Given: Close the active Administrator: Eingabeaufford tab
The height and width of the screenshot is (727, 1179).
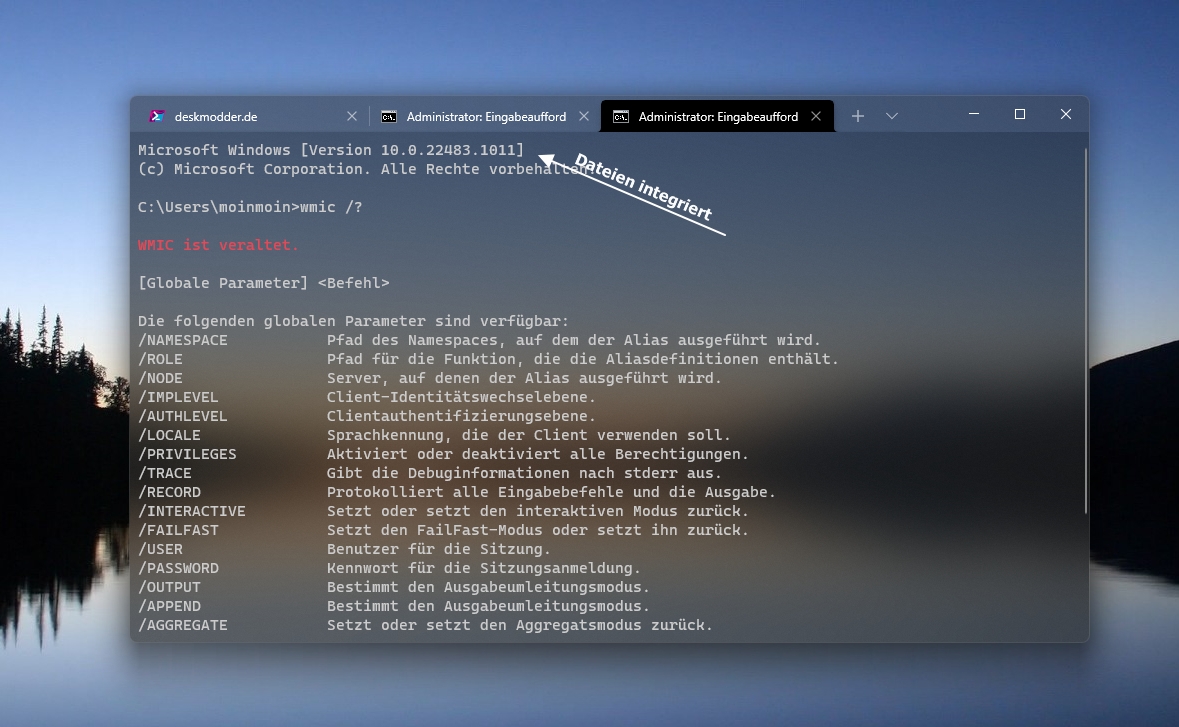Looking at the screenshot, I should 816,116.
